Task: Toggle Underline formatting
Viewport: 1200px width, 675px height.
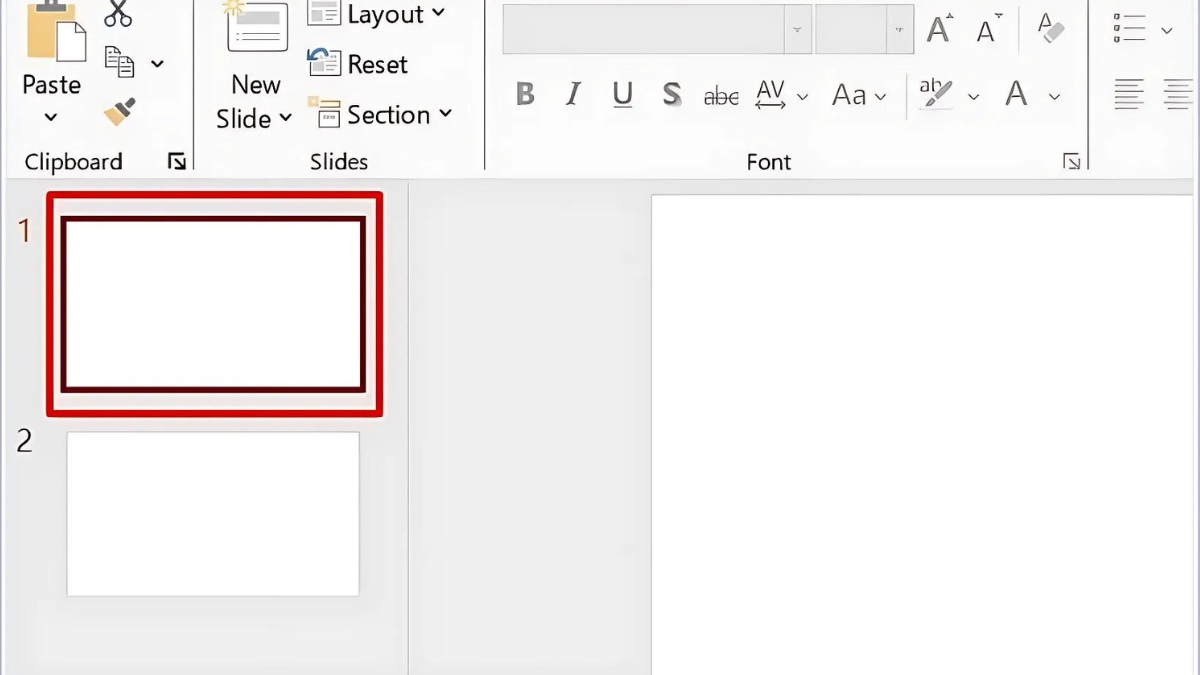Action: pos(622,95)
